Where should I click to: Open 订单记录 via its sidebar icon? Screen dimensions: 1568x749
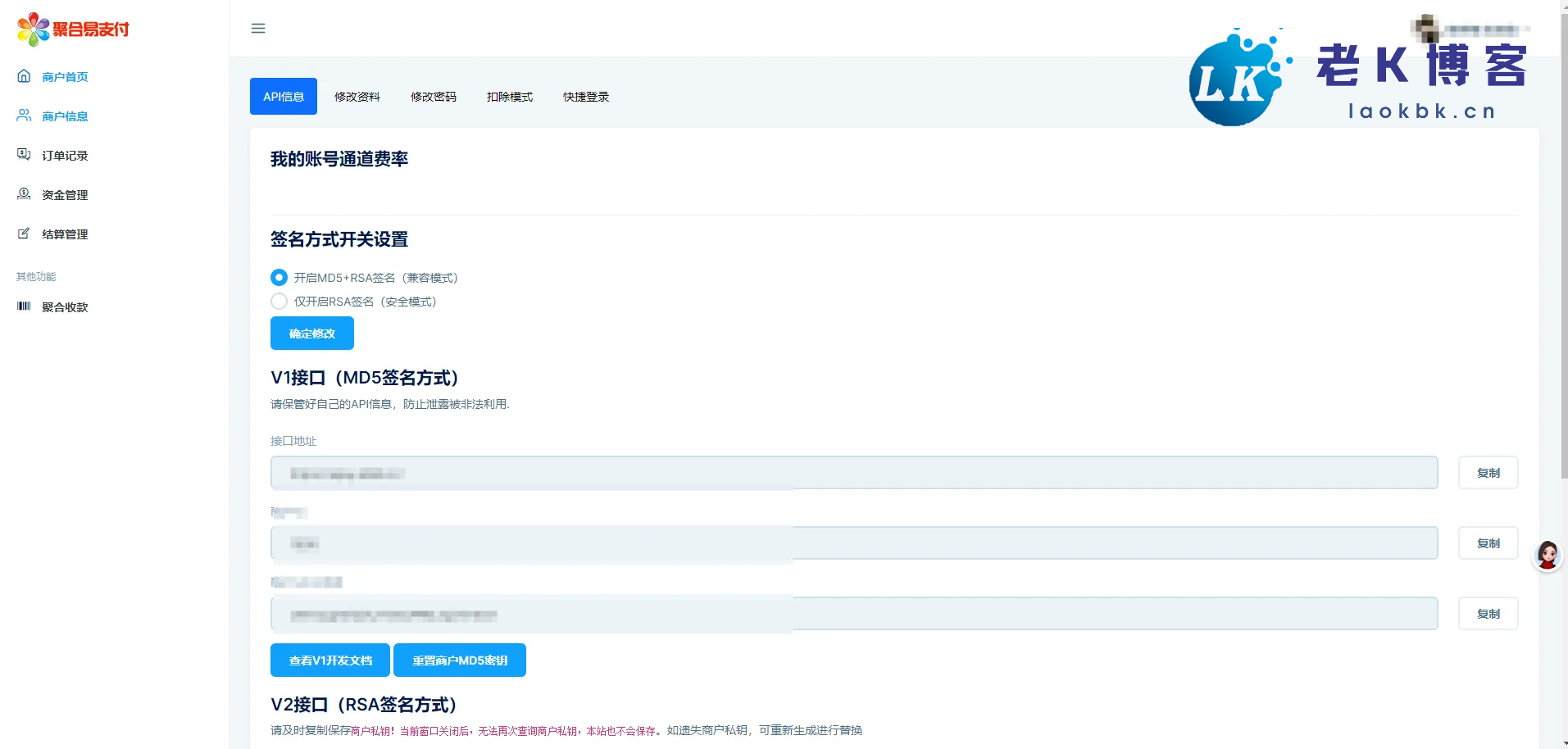tap(24, 155)
